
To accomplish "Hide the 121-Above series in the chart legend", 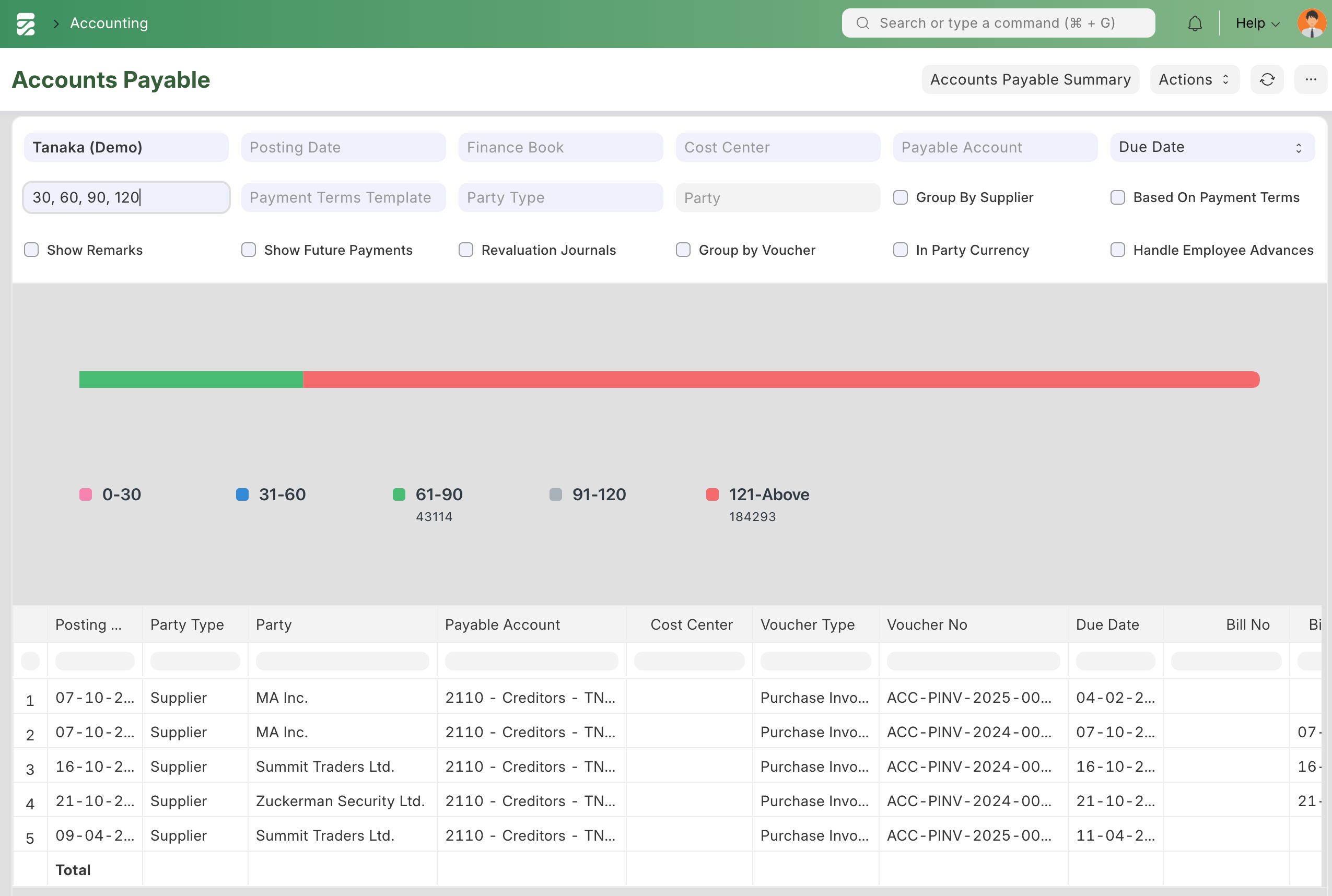I will 768,494.
